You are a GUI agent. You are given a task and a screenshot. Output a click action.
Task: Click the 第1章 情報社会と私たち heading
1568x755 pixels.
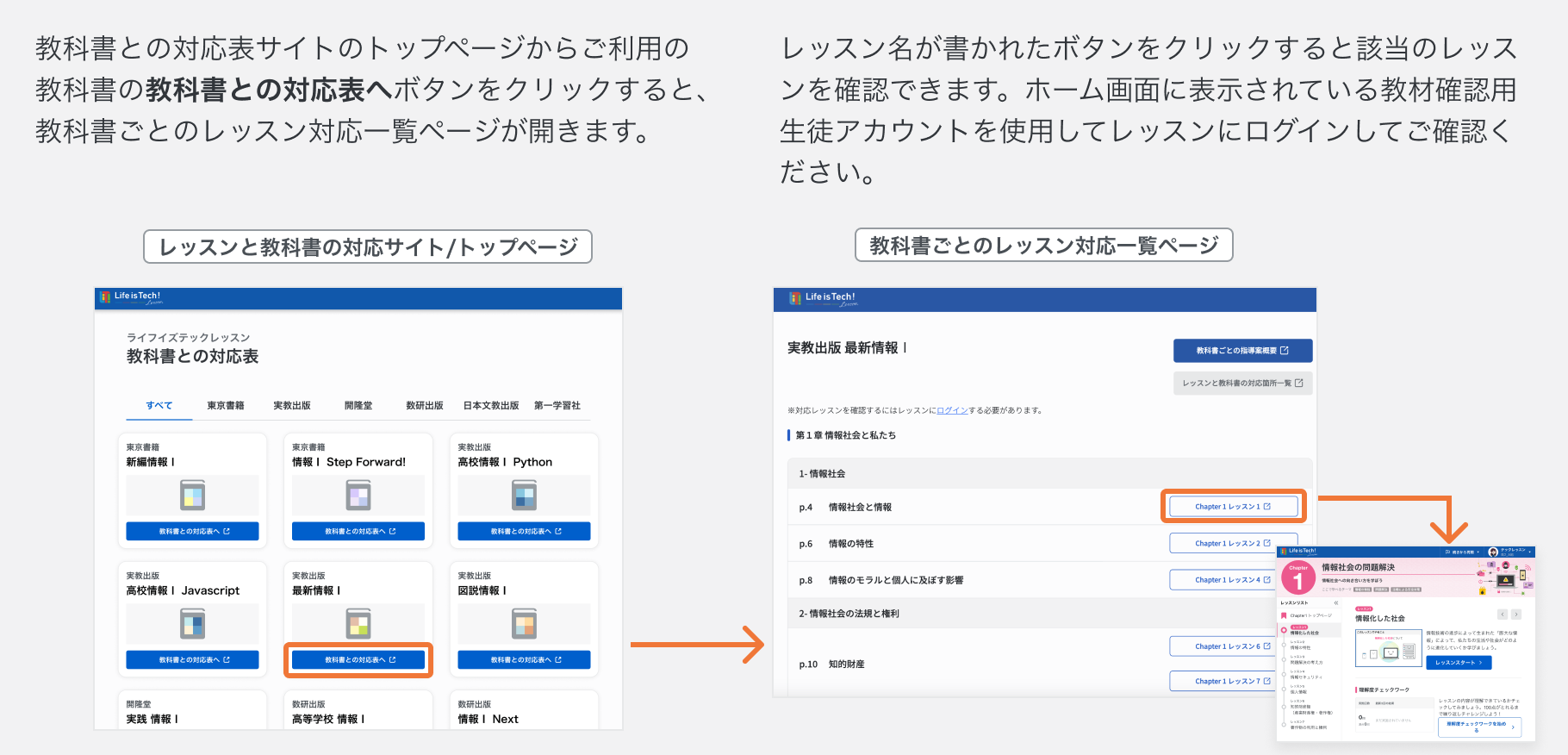(x=845, y=435)
